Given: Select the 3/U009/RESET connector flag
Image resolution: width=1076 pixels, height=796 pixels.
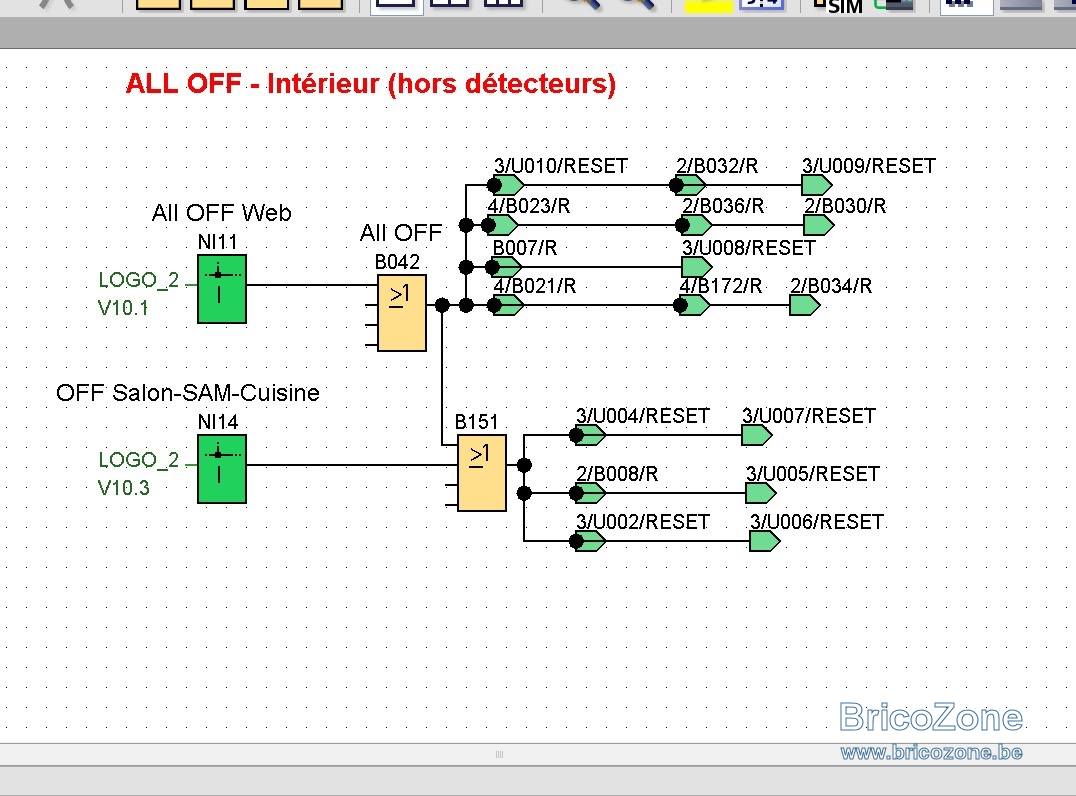Looking at the screenshot, I should pyautogui.click(x=817, y=185).
